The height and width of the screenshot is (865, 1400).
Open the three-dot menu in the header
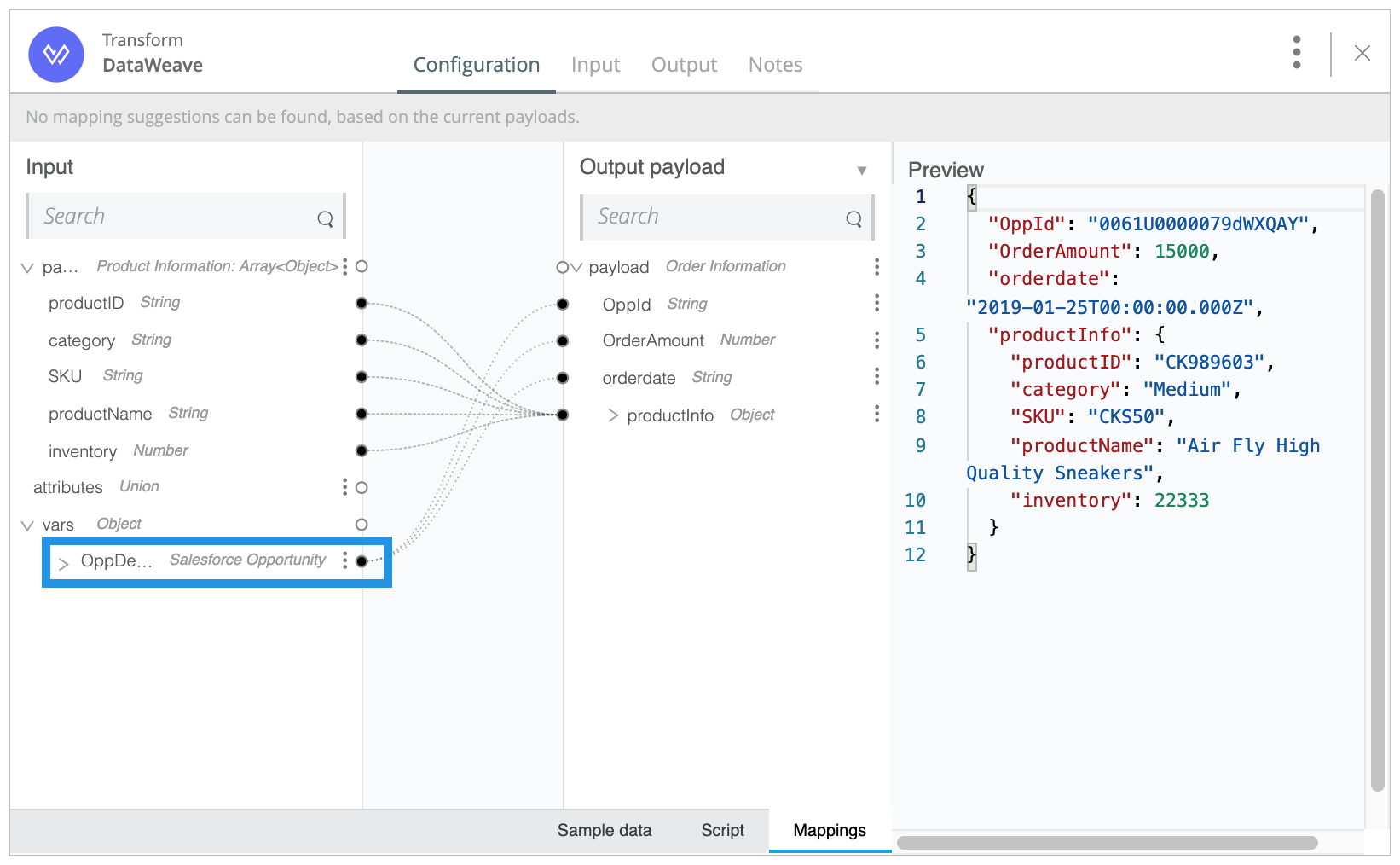(1296, 53)
